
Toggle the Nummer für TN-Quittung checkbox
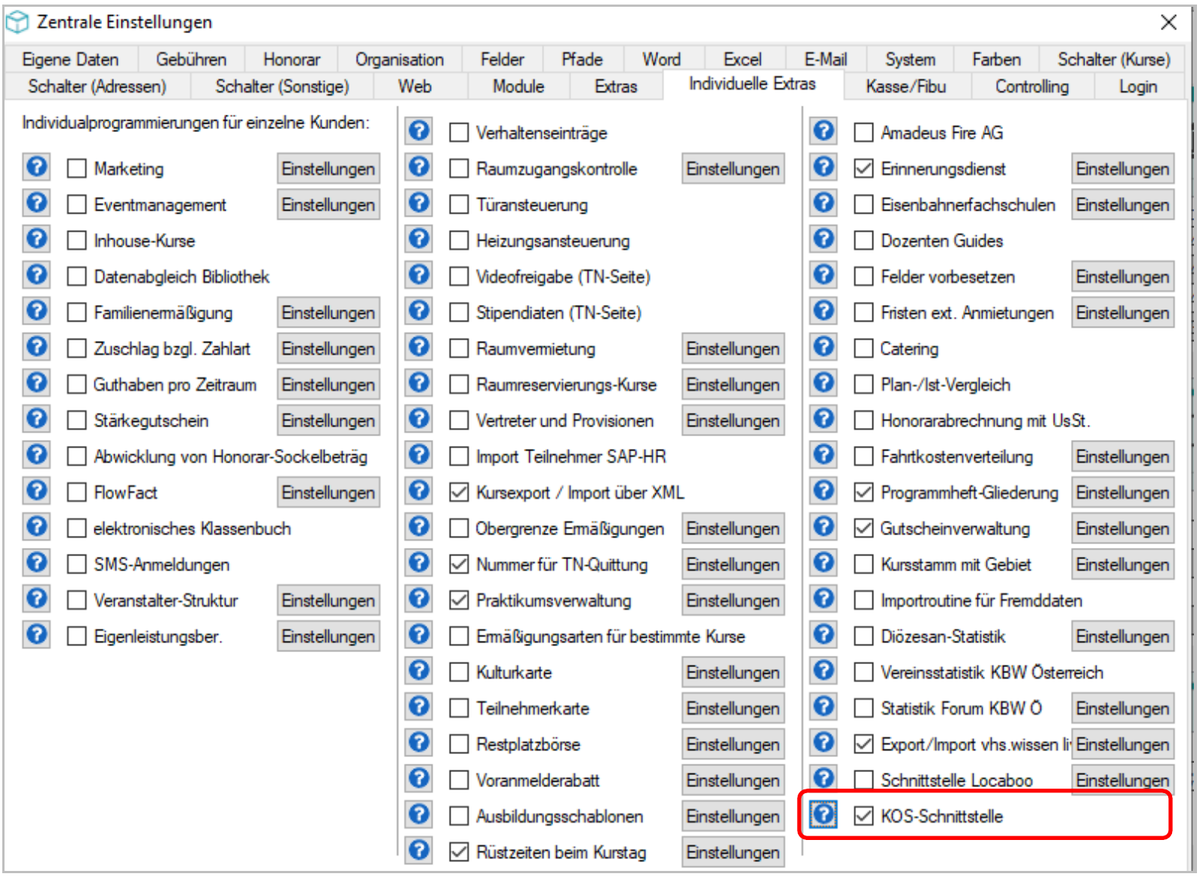[460, 565]
